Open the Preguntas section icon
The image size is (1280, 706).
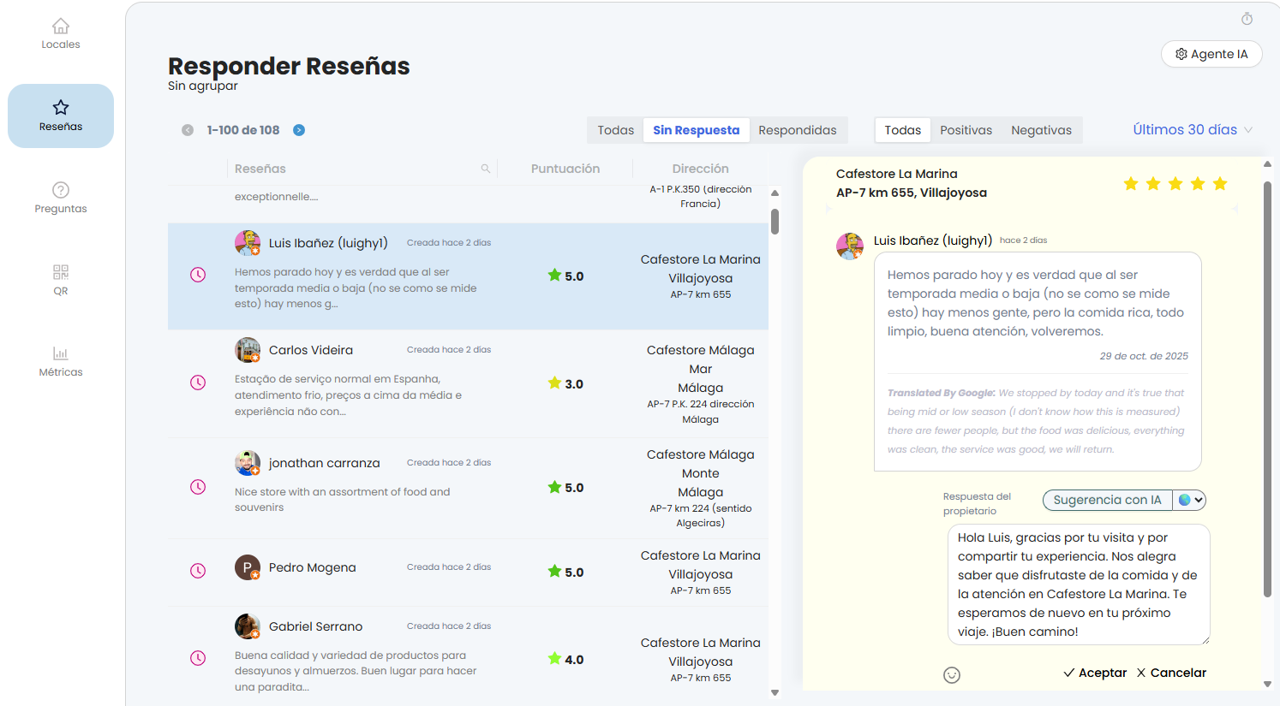click(61, 190)
